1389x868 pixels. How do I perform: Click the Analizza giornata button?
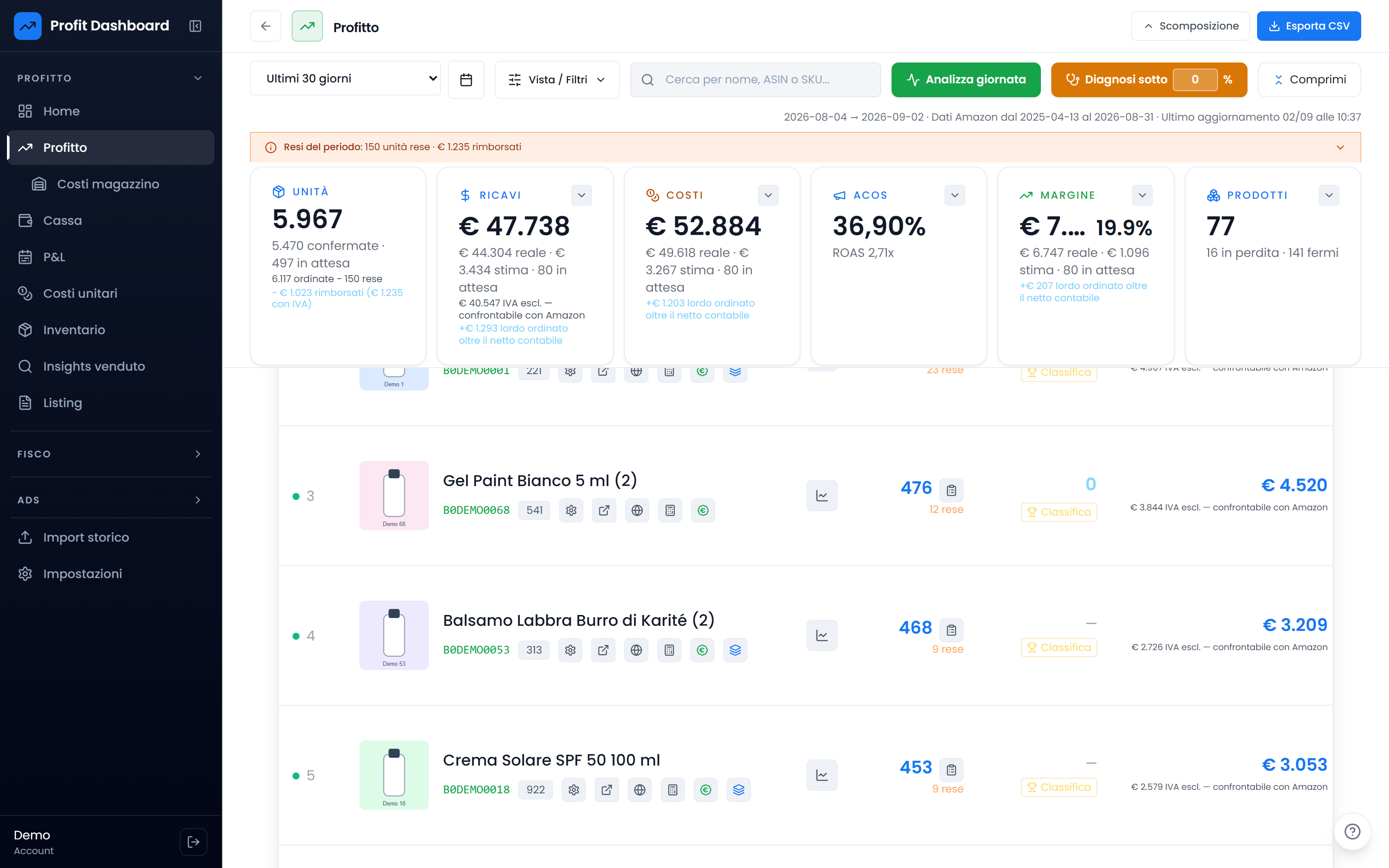(966, 80)
